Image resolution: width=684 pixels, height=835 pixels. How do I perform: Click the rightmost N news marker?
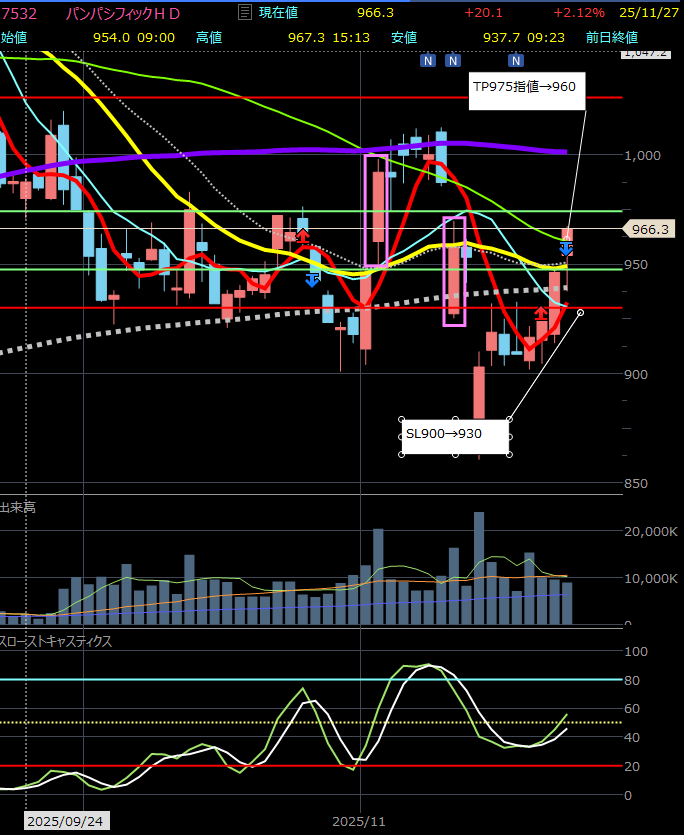coord(516,61)
